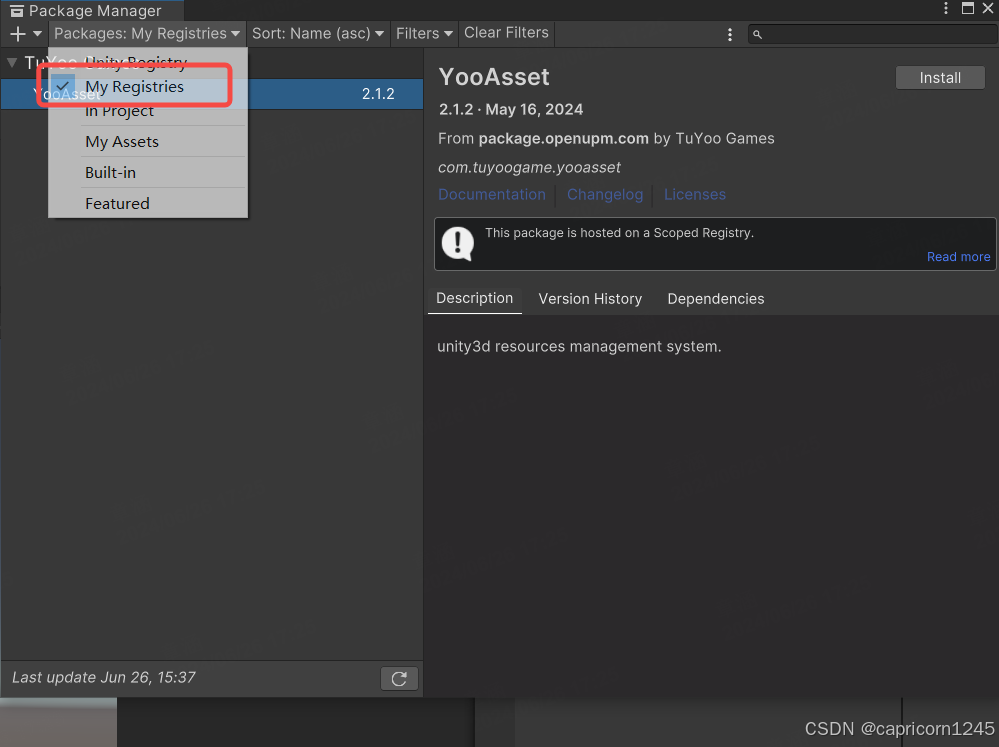Viewport: 999px width, 747px height.
Task: Choose In Project from packages menu
Action: click(x=120, y=111)
